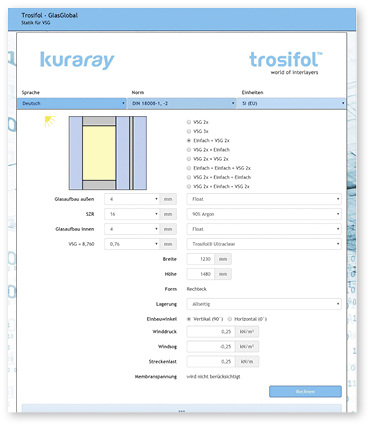Select Einfach + Einfach + VSG 2x option
Screen dimensions: 371x427
pos(189,168)
